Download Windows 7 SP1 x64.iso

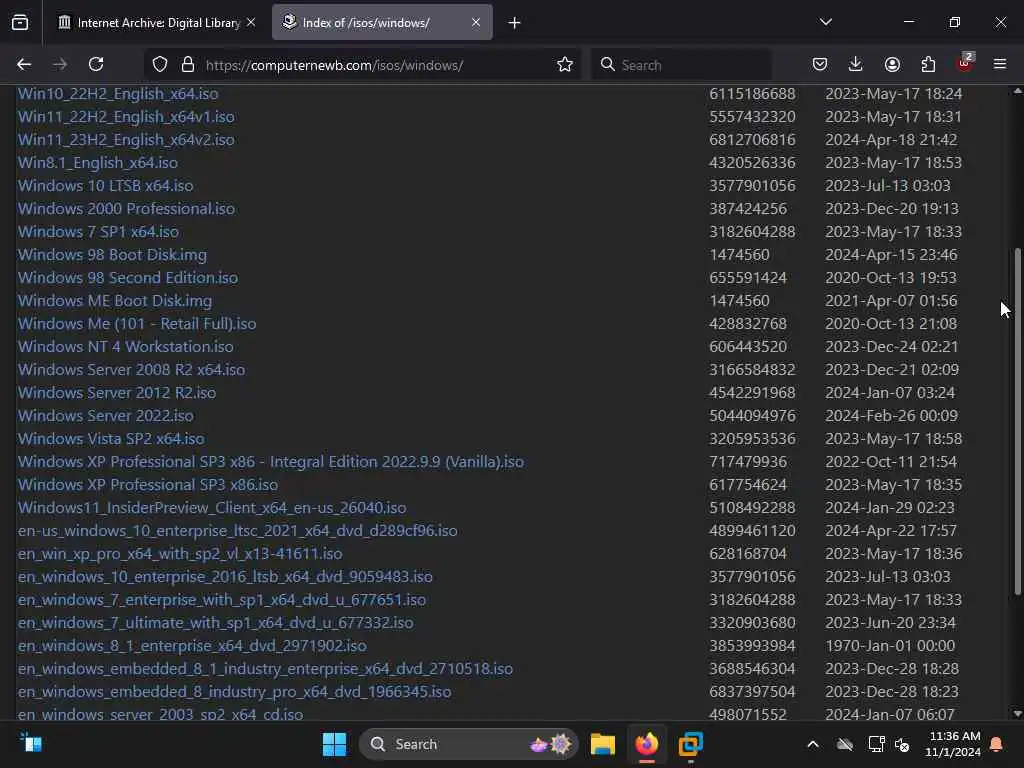point(98,231)
